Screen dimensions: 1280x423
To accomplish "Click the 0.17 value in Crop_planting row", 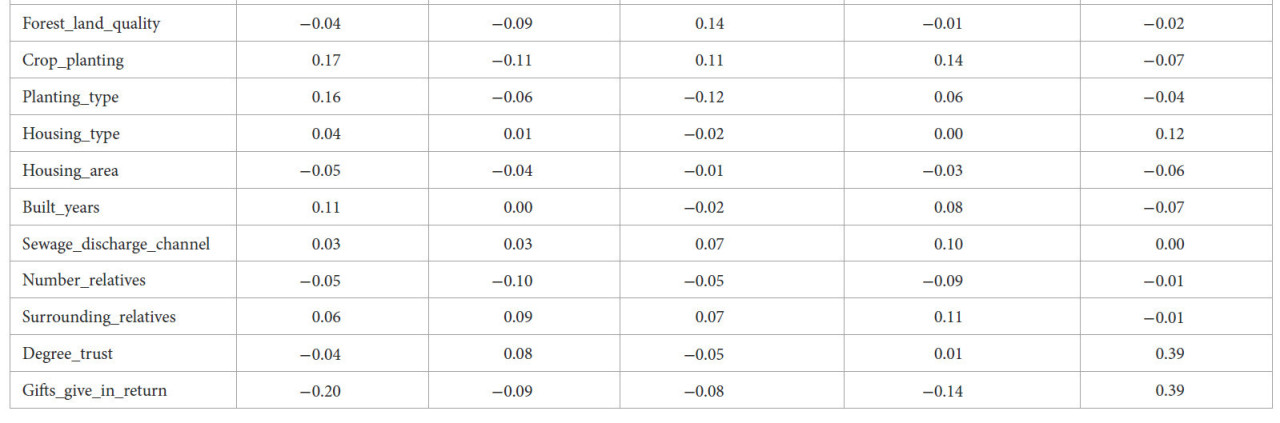I will [326, 61].
